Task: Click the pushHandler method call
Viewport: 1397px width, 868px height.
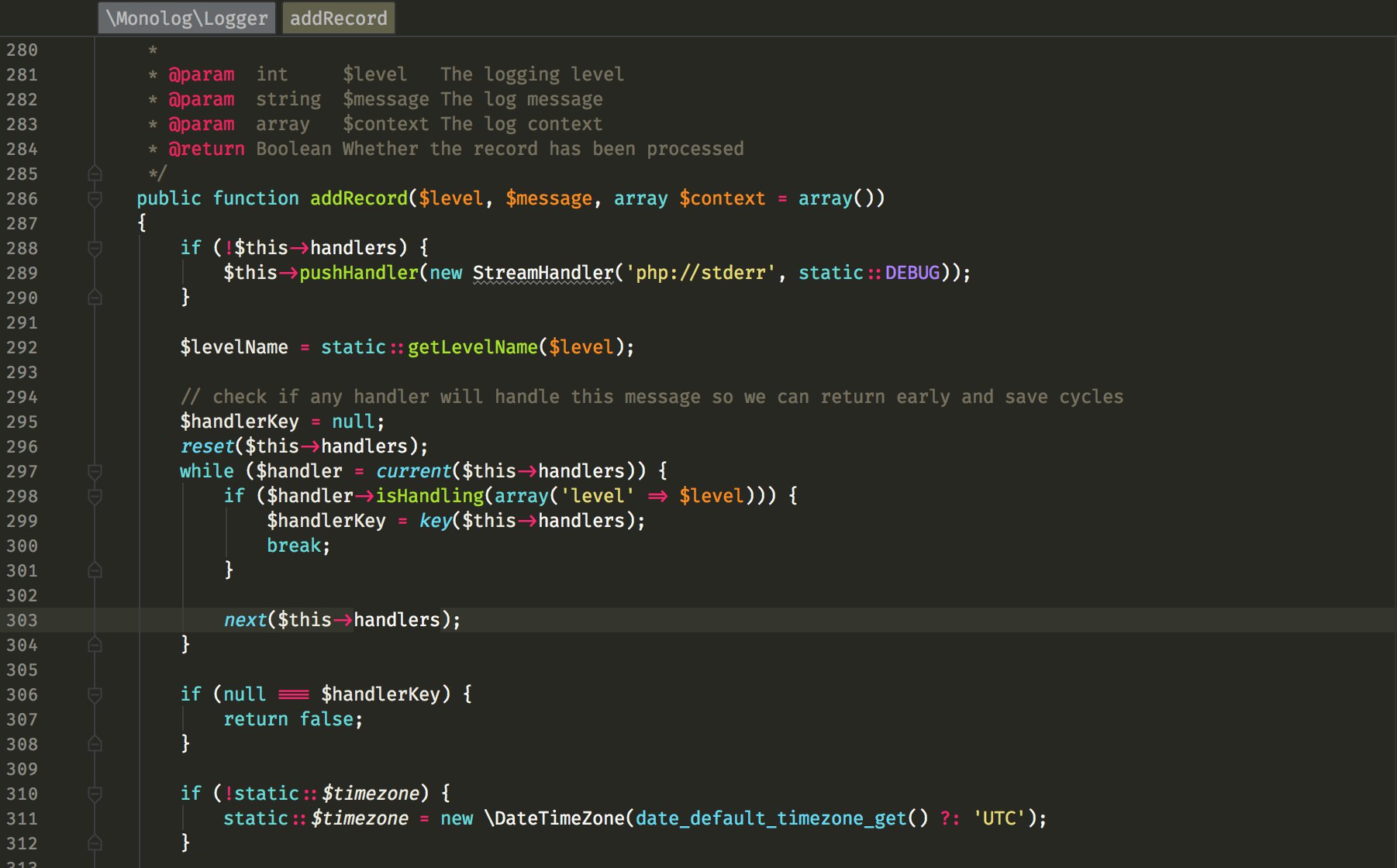Action: (359, 273)
